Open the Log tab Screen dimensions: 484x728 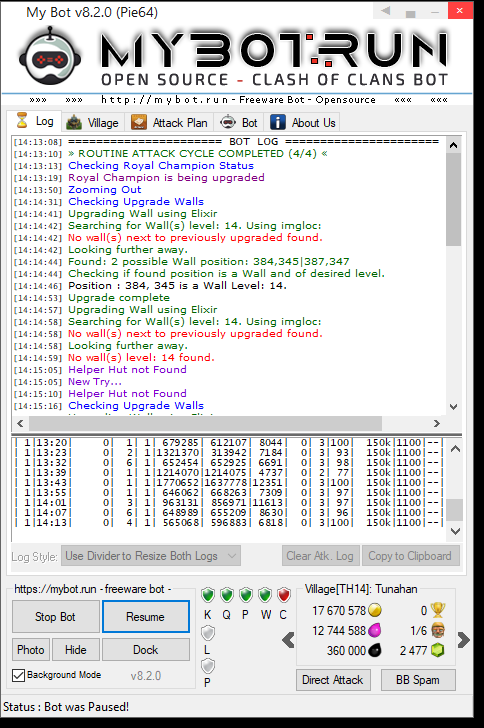click(x=34, y=121)
